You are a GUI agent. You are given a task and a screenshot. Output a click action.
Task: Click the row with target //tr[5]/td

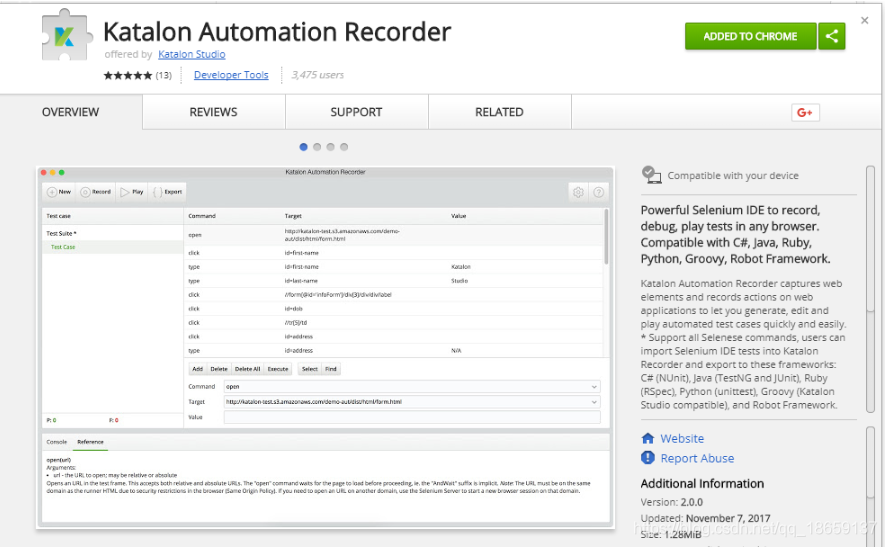[394, 322]
